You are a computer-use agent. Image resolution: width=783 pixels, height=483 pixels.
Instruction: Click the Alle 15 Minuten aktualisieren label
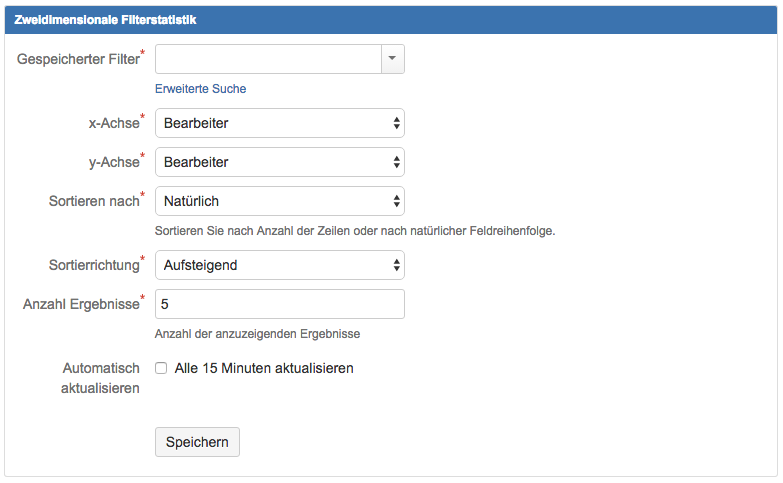point(264,368)
